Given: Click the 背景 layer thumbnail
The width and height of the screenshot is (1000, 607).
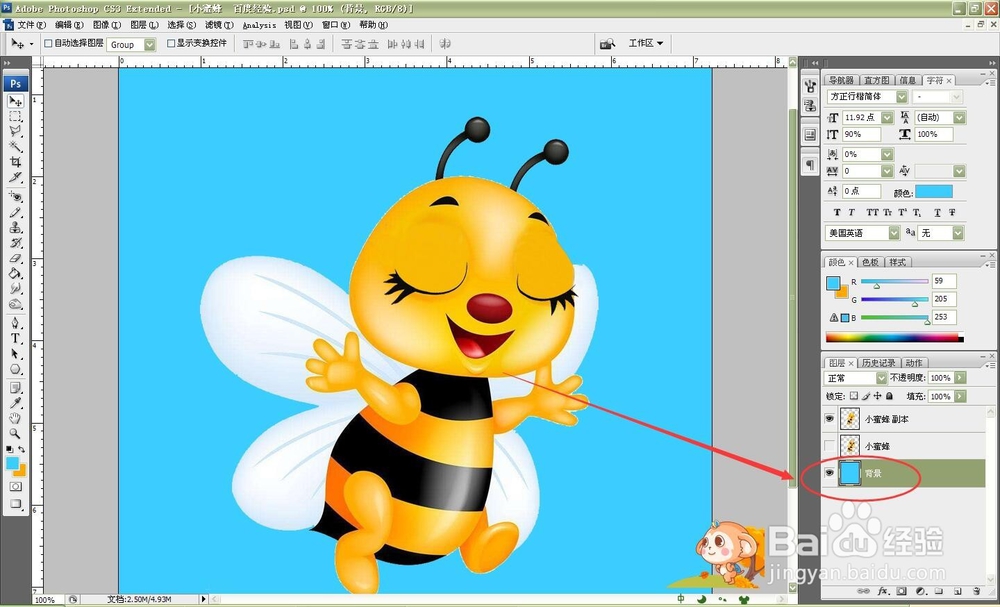Looking at the screenshot, I should coord(849,474).
